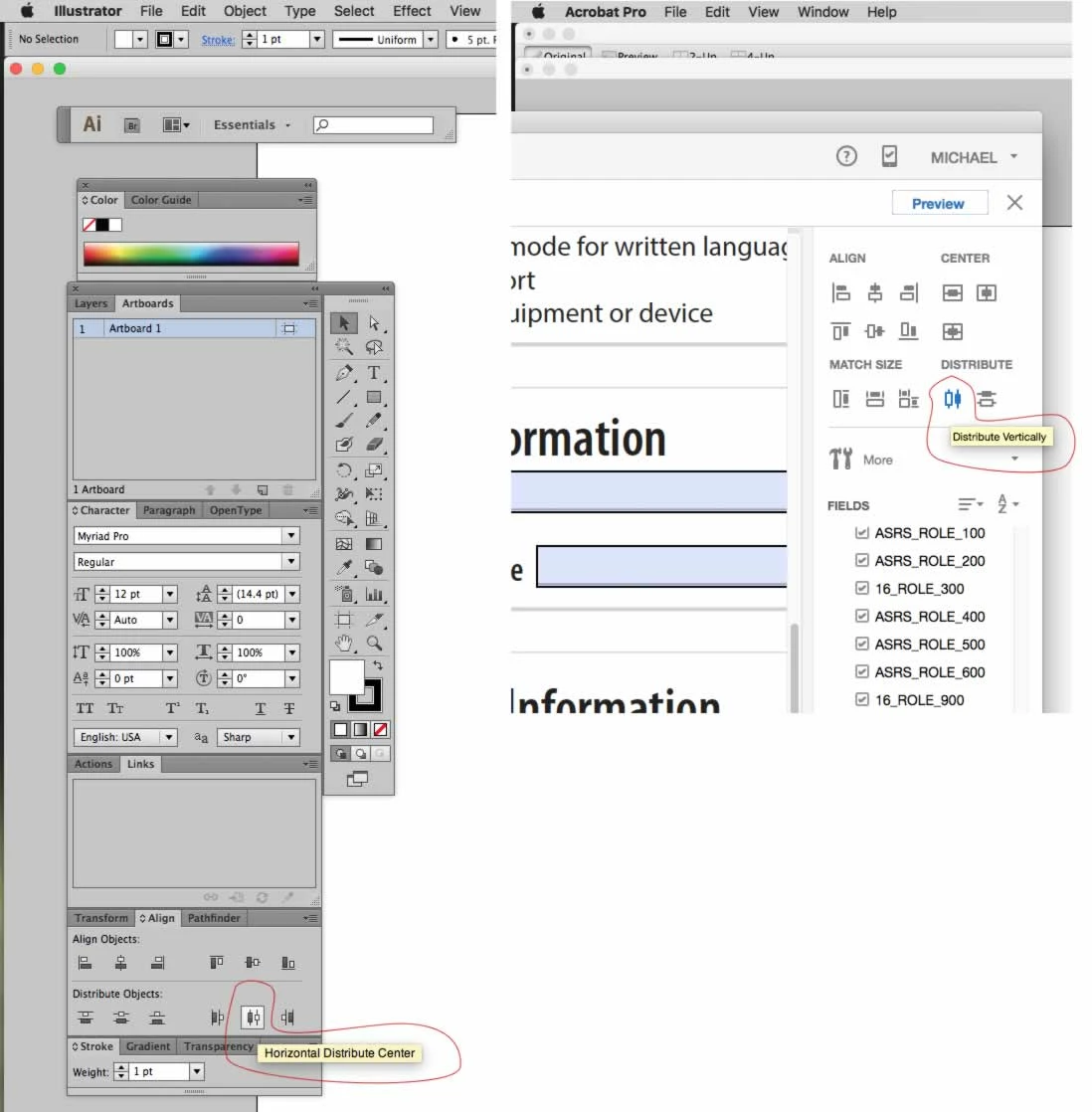1092x1112 pixels.
Task: Toggle ASRS_ROLE_100 field checkbox
Action: (x=862, y=532)
